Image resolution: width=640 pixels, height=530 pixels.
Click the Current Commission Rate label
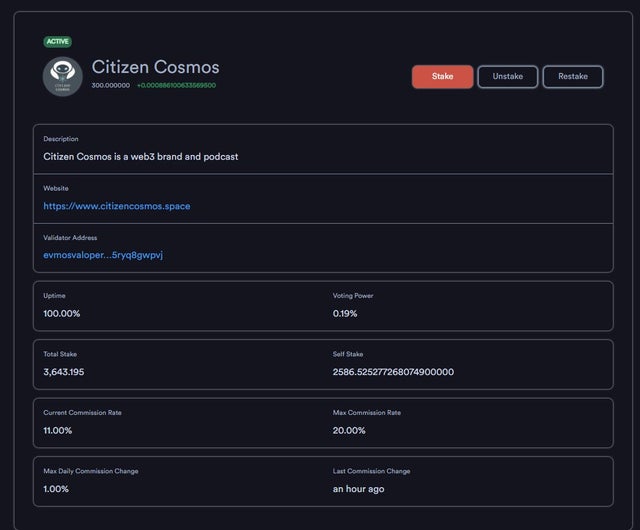(x=82, y=412)
